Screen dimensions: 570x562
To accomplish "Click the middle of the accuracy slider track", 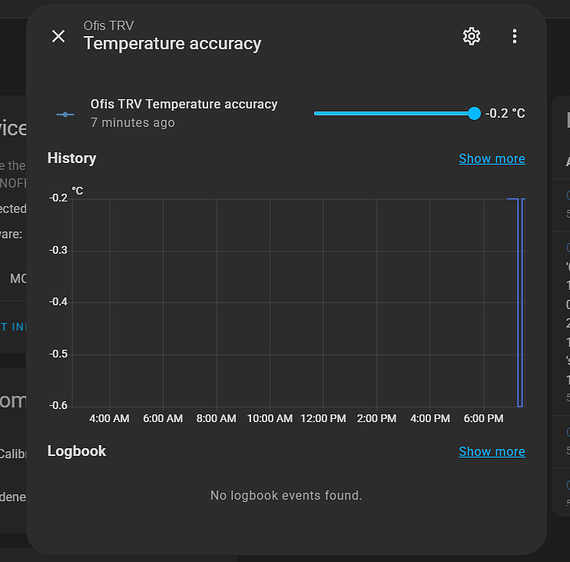I will 394,113.
